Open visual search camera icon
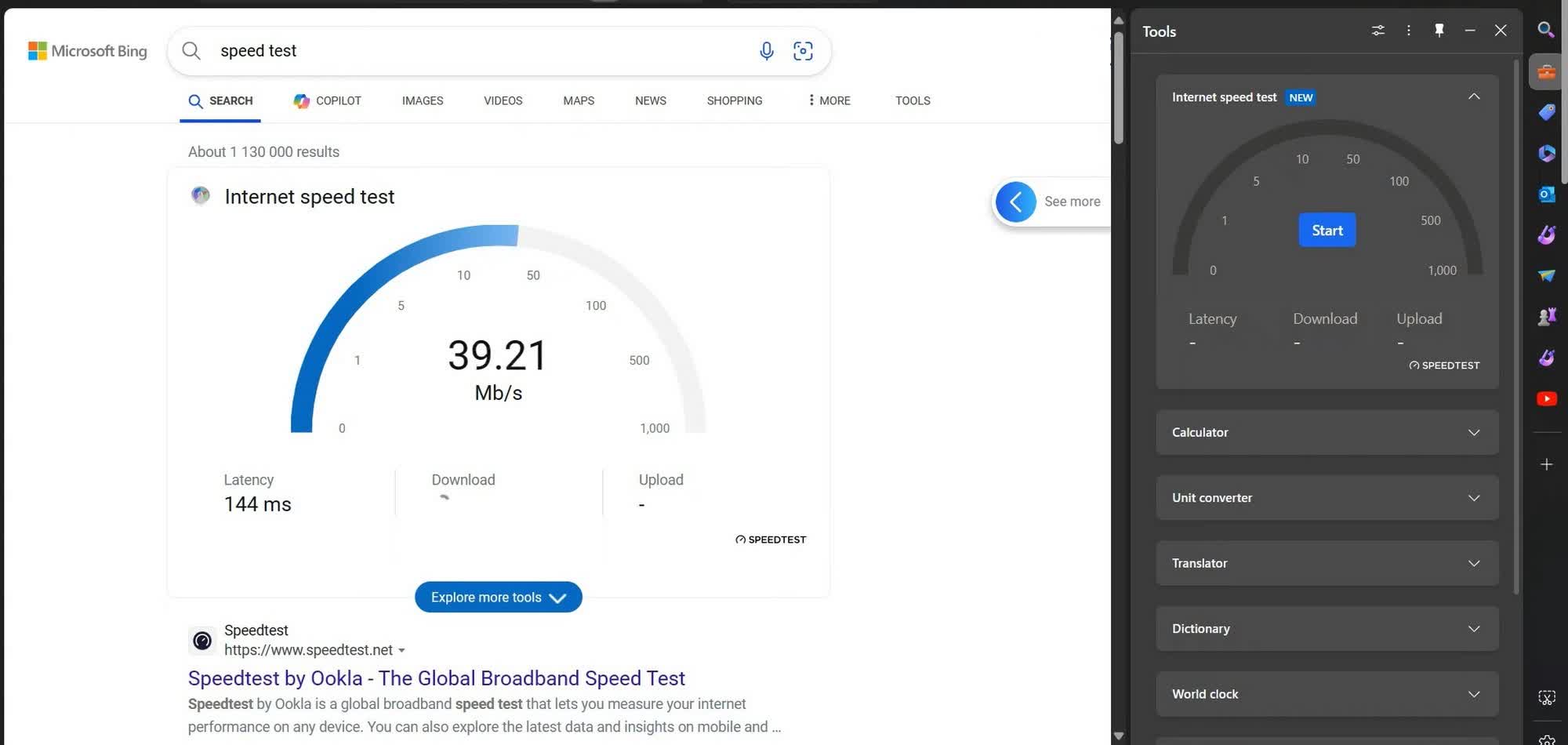 (803, 51)
